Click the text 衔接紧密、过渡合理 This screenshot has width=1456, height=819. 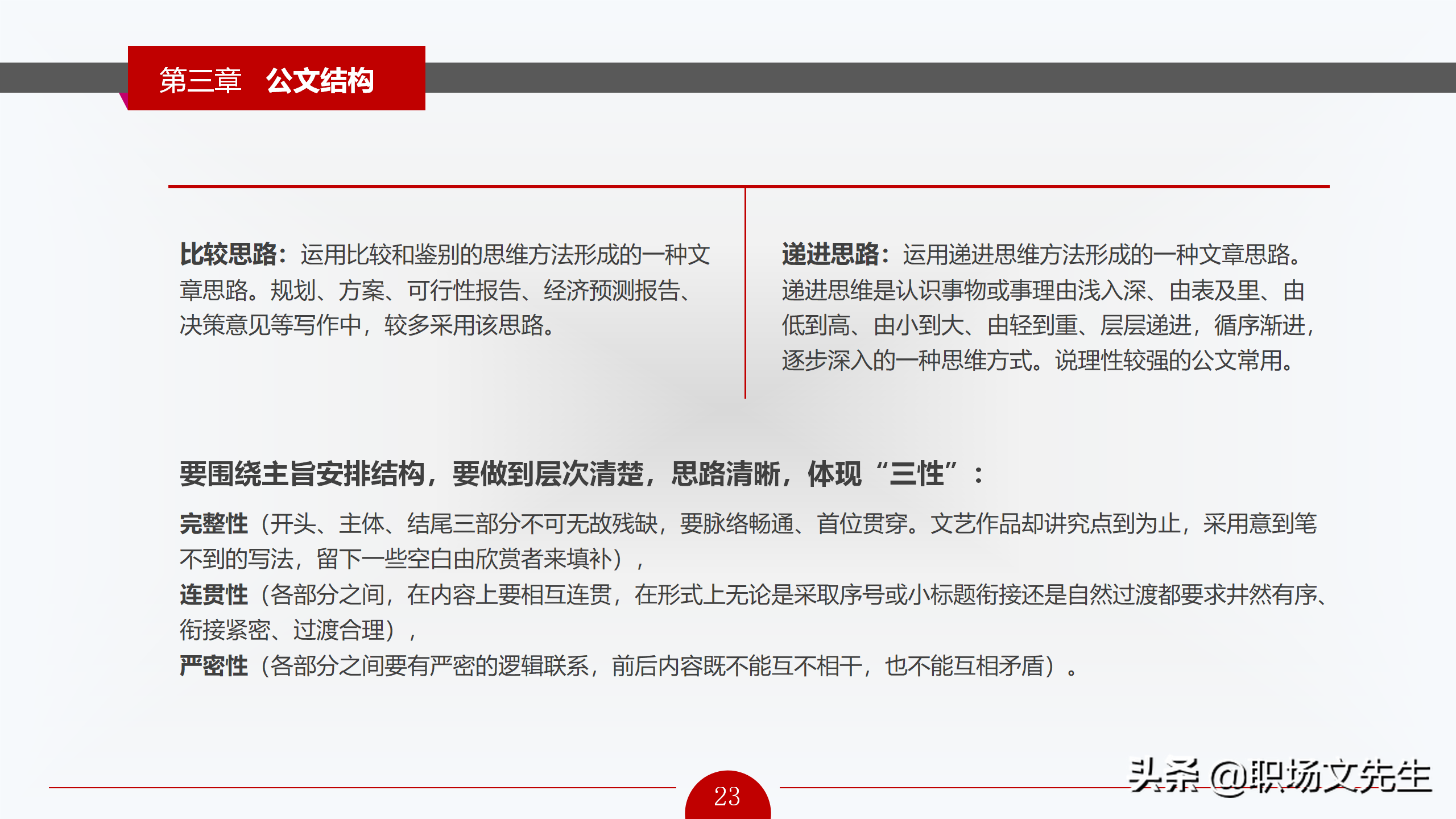[282, 630]
